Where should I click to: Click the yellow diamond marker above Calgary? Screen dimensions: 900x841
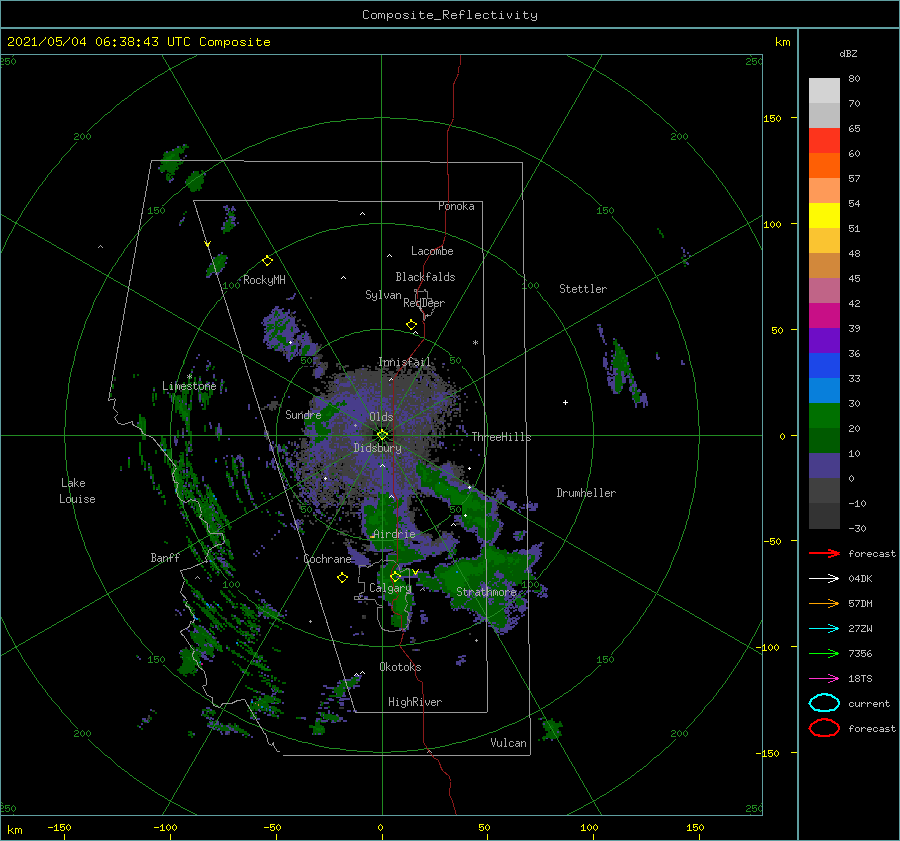(395, 576)
